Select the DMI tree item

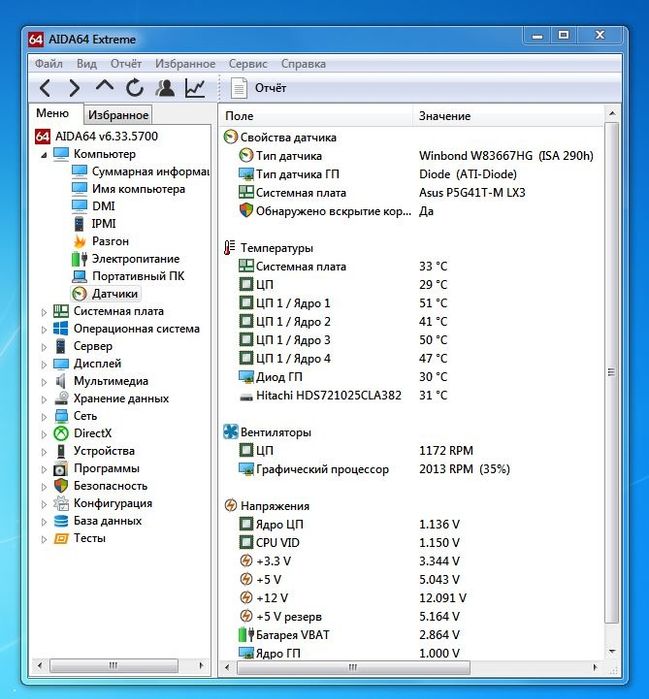(x=103, y=206)
